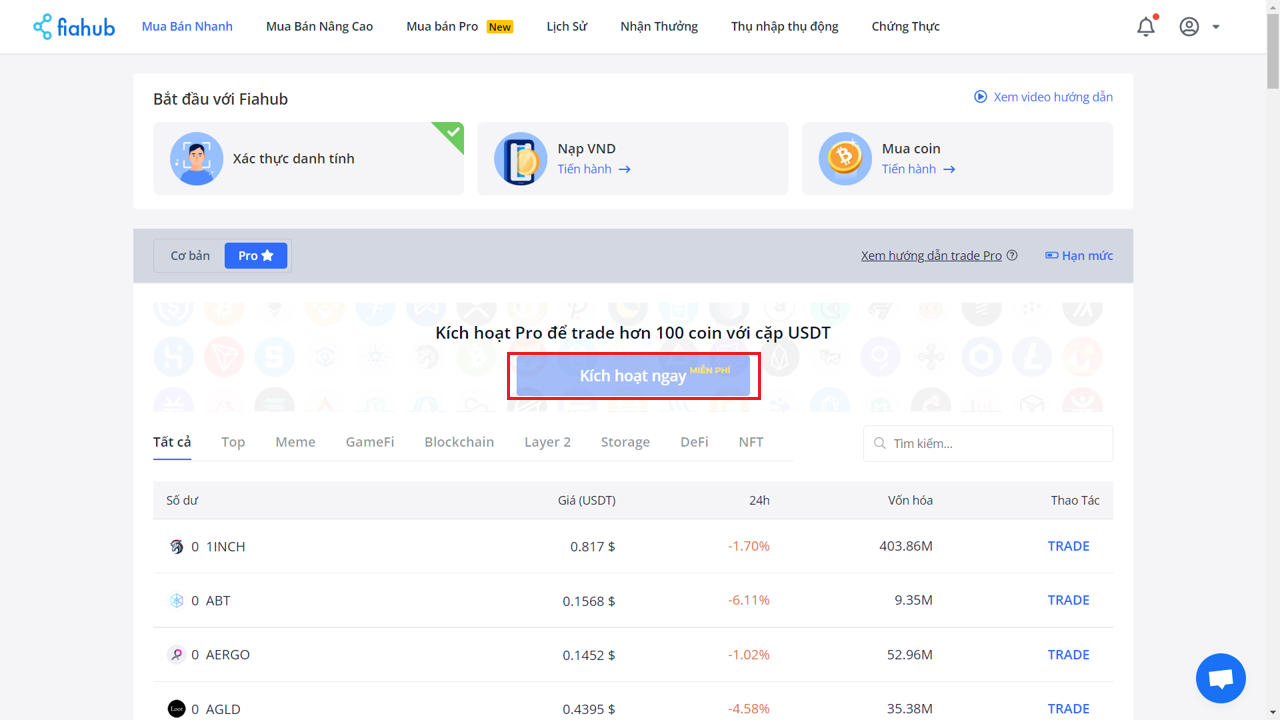The image size is (1280, 720).
Task: Click TRADE for AGLD
Action: click(x=1068, y=708)
